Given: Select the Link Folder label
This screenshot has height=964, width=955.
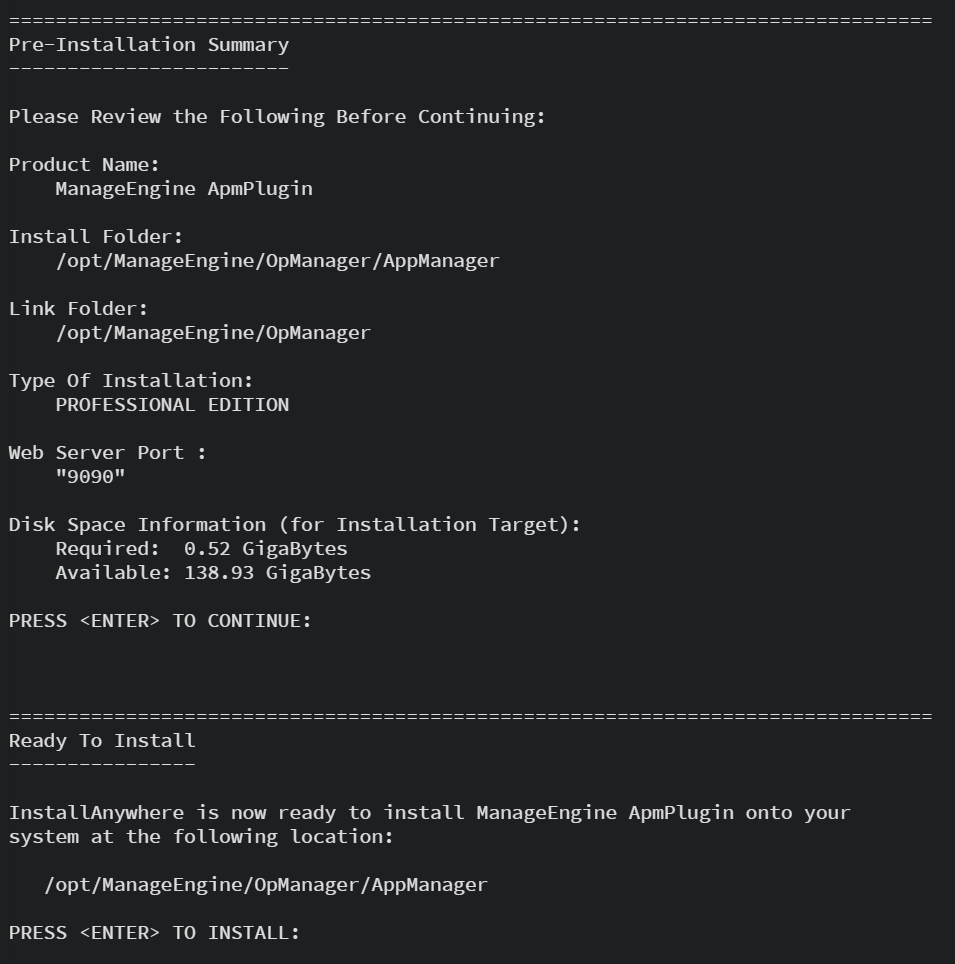Looking at the screenshot, I should pos(78,308).
